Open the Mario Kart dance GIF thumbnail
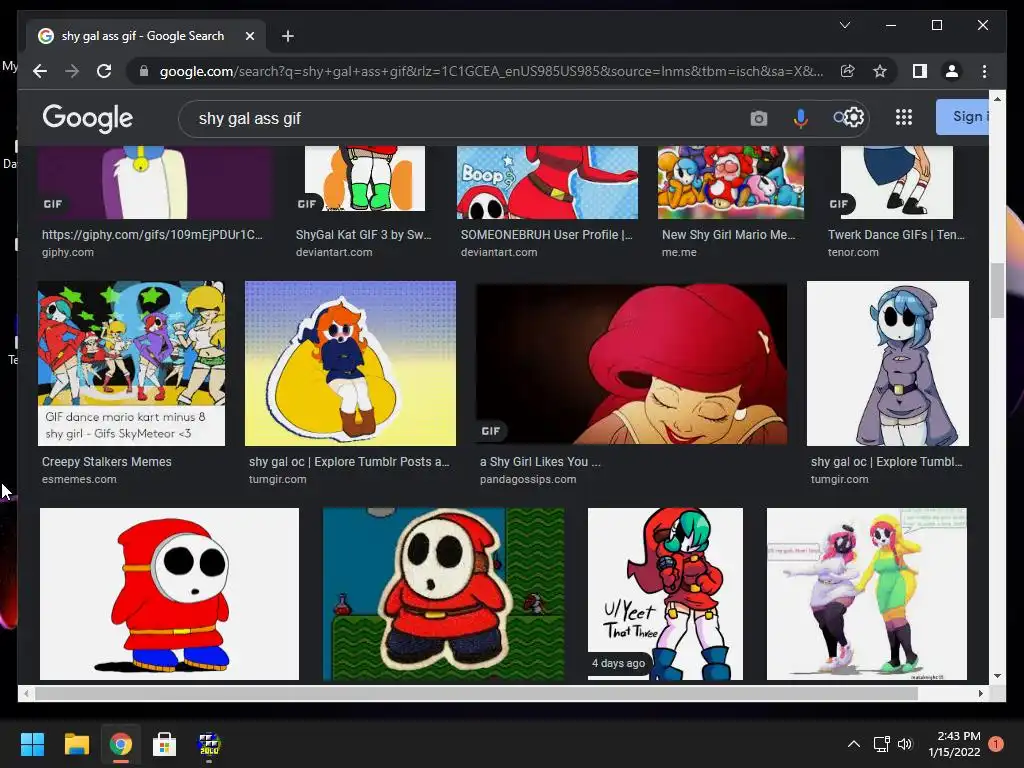Screen dimensions: 1024x768 tap(131, 363)
